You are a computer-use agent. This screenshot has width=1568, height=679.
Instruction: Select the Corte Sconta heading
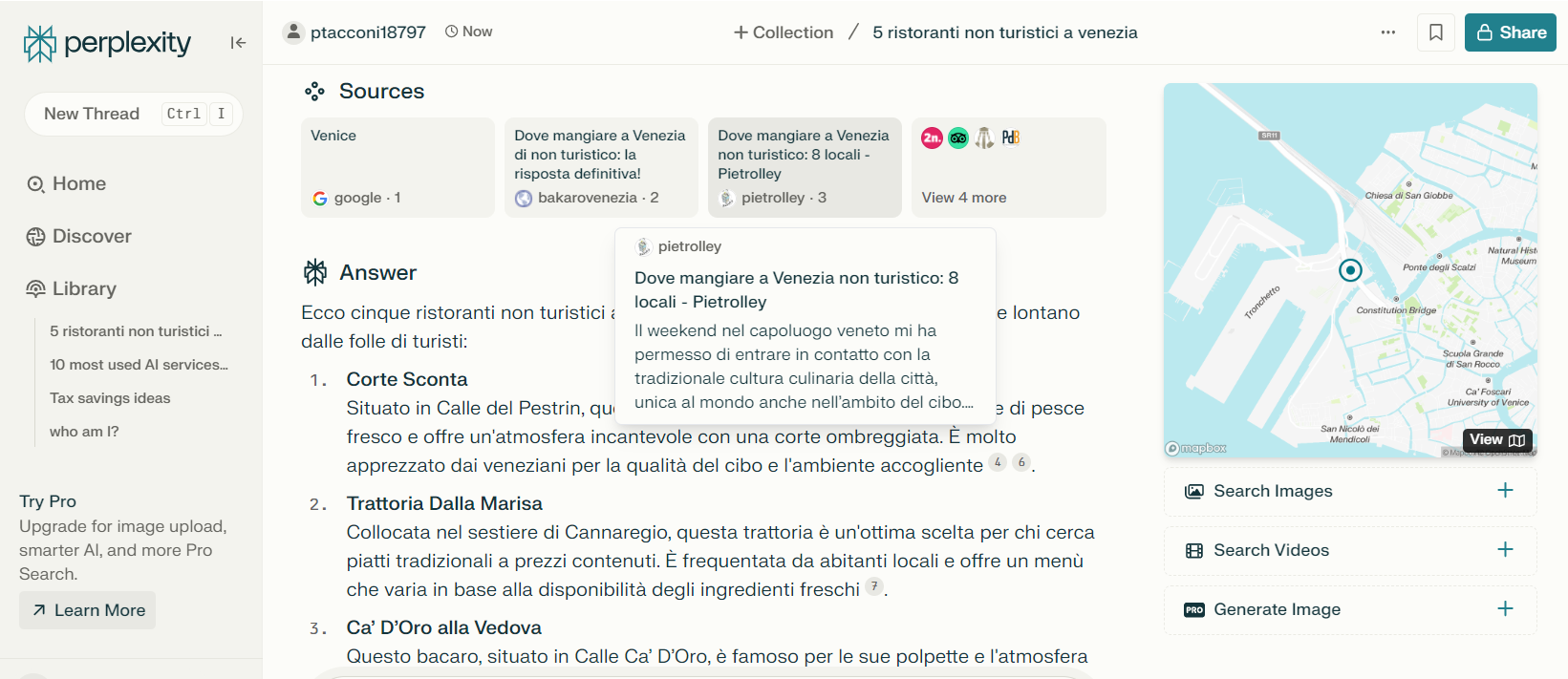[407, 379]
